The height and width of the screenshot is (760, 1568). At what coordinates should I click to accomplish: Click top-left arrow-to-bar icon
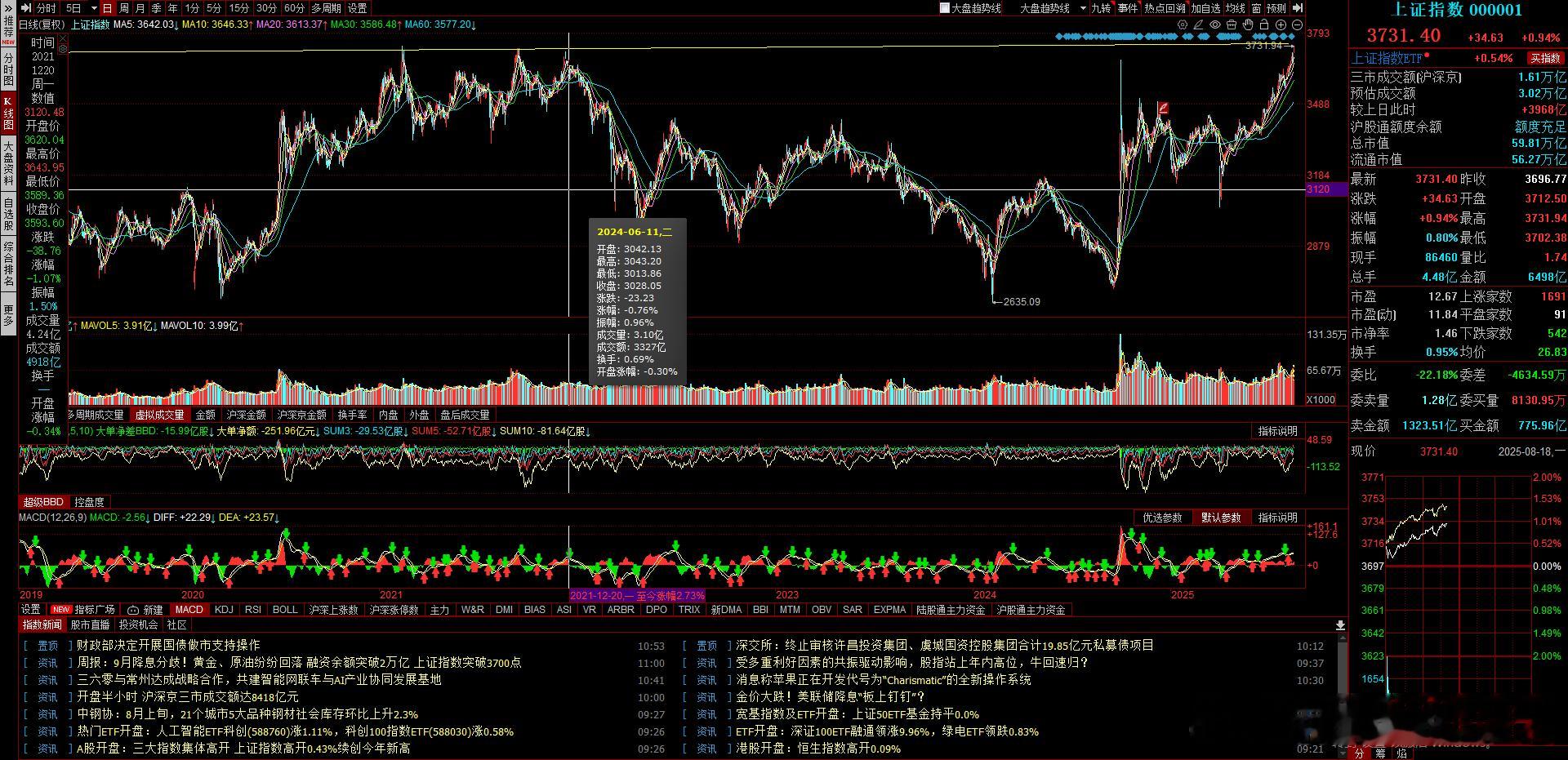(27, 8)
